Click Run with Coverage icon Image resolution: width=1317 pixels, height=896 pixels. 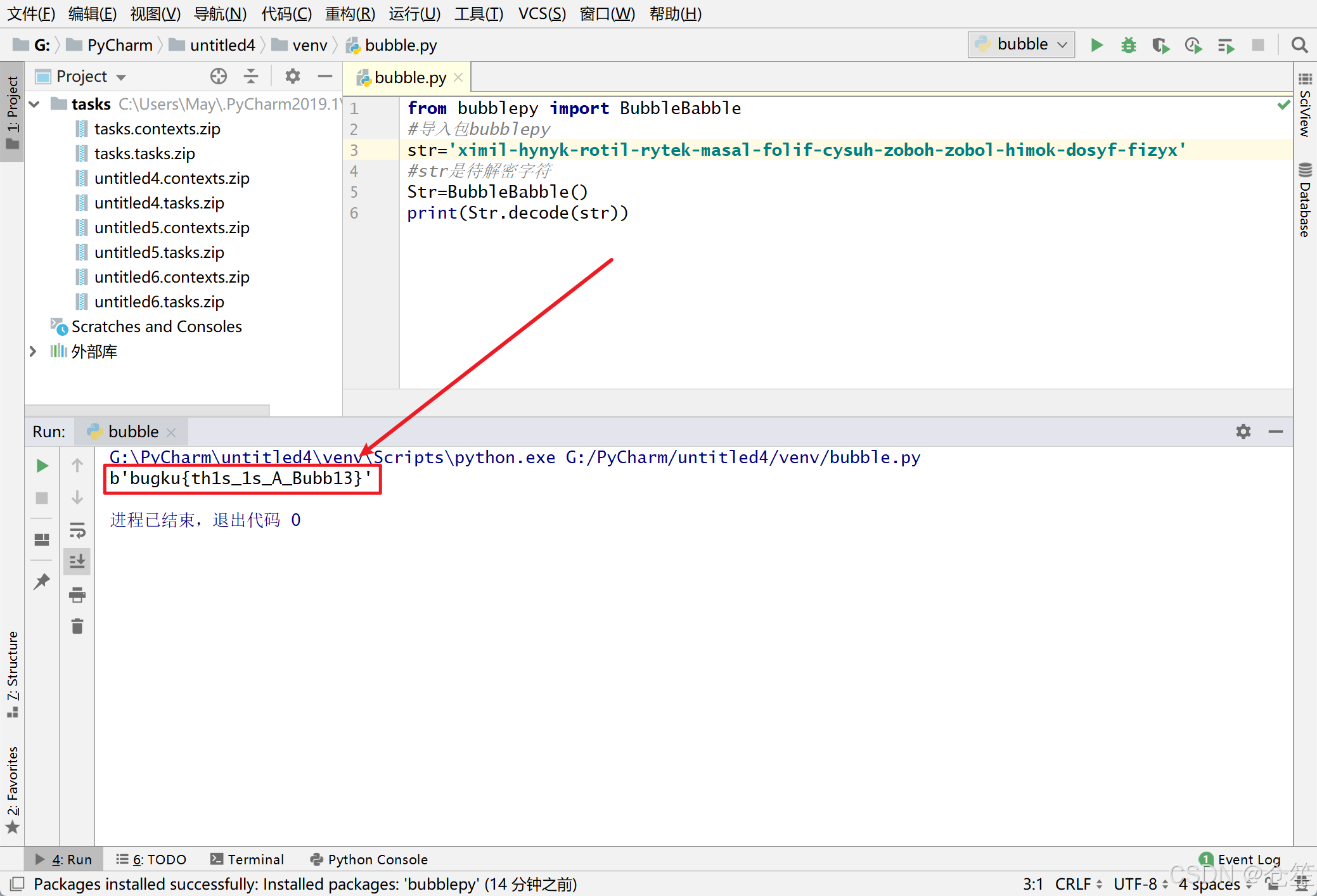pos(1160,45)
